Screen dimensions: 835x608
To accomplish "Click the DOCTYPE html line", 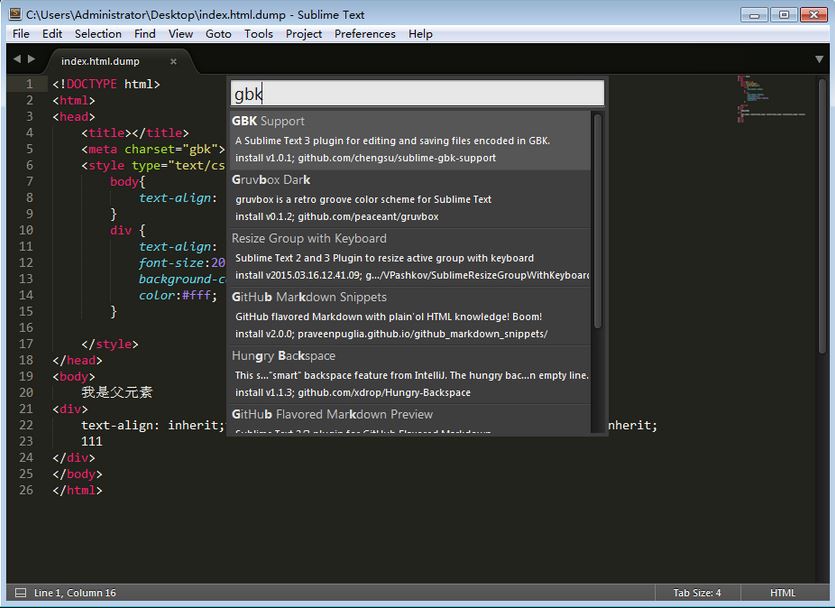I will click(x=106, y=84).
